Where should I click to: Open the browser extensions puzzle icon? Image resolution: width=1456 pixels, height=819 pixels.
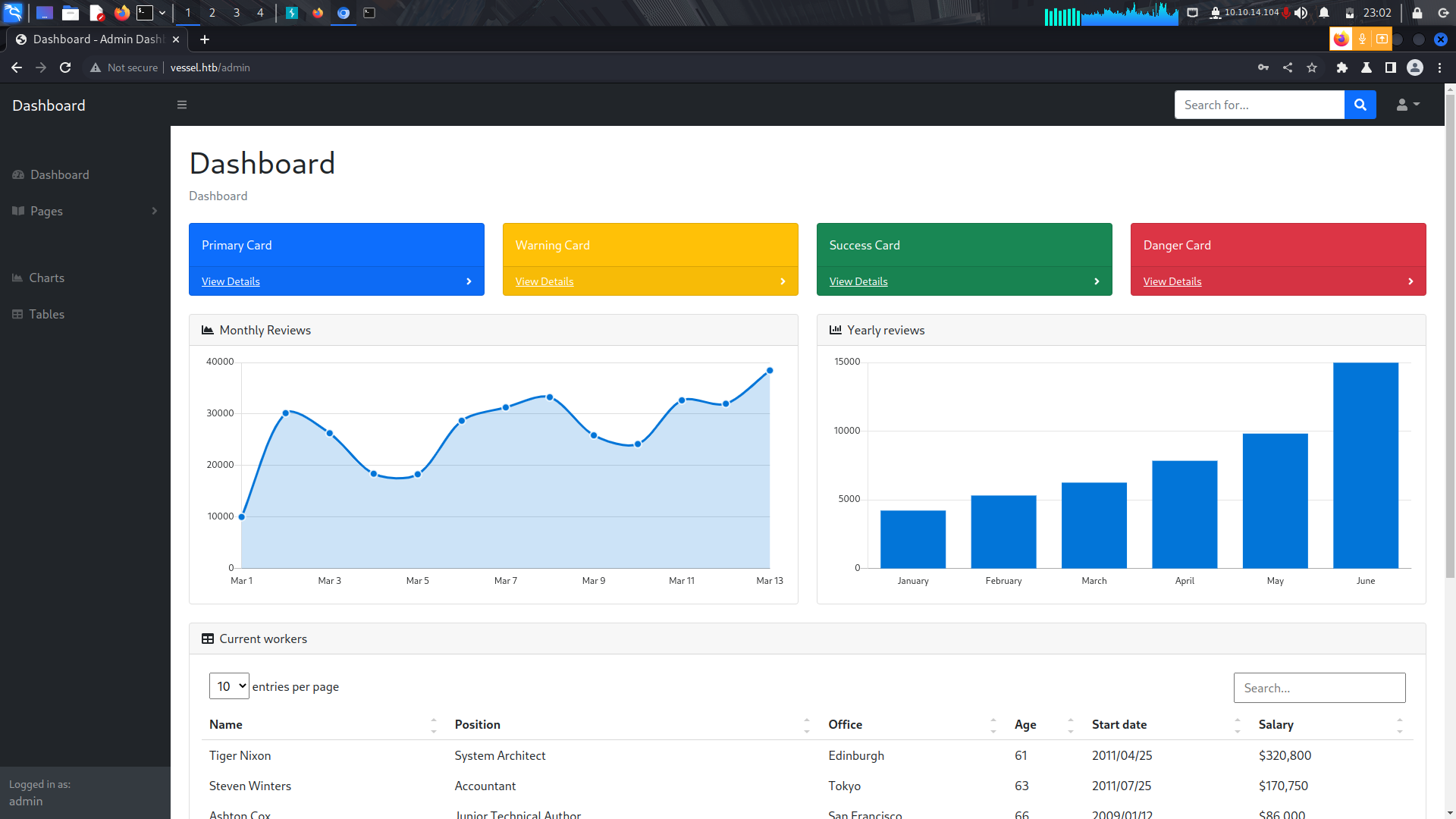click(1341, 67)
